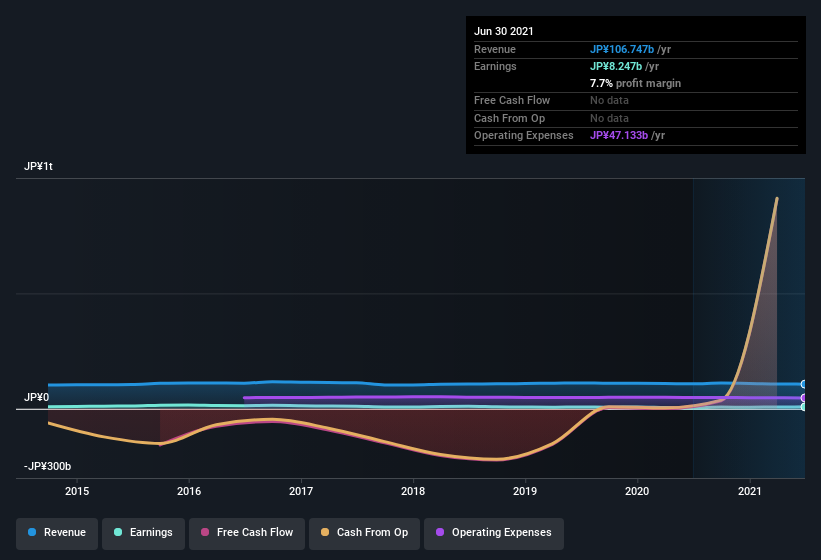Click the orange Cash From Op legend dot
Image resolution: width=821 pixels, height=560 pixels.
point(325,532)
